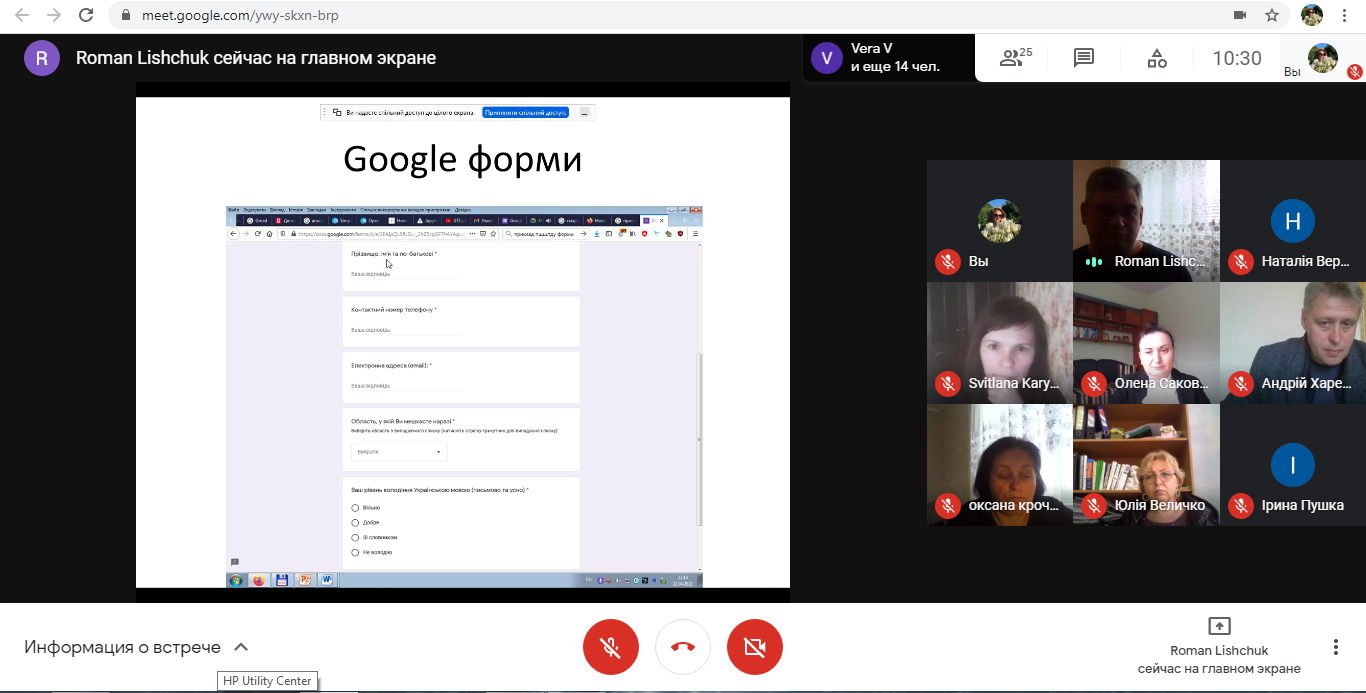Viewport: 1366px width, 693px height.
Task: Click the Start button in the shared taskbar
Action: click(x=236, y=580)
